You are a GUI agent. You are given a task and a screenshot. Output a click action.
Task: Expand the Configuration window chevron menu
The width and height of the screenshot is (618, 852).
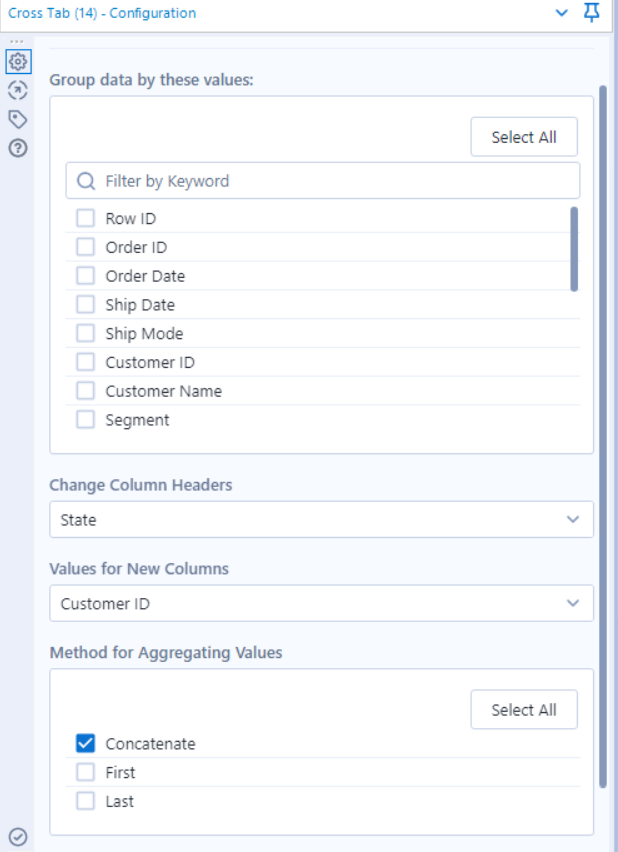(561, 12)
